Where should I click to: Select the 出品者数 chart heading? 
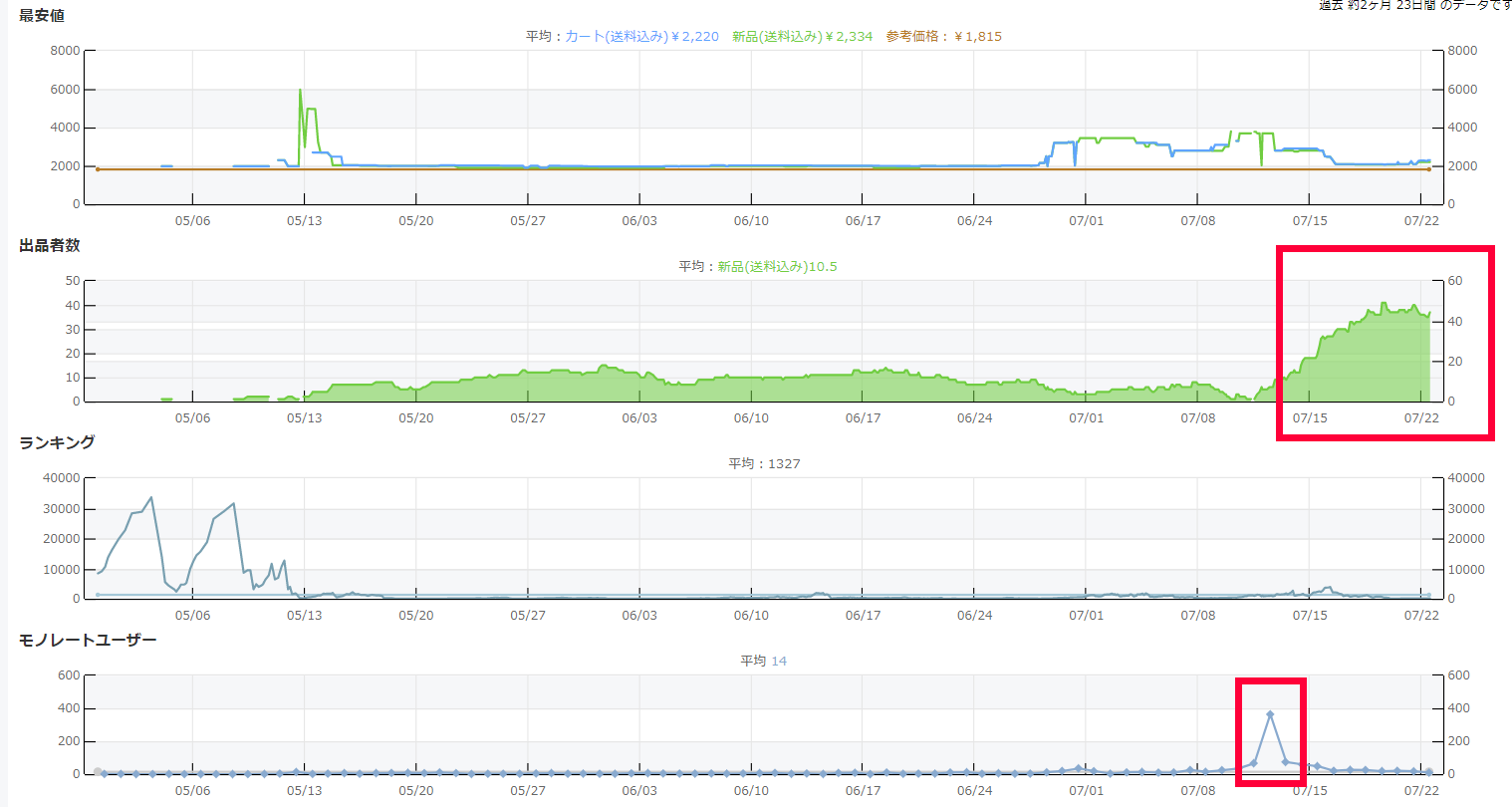[x=50, y=245]
